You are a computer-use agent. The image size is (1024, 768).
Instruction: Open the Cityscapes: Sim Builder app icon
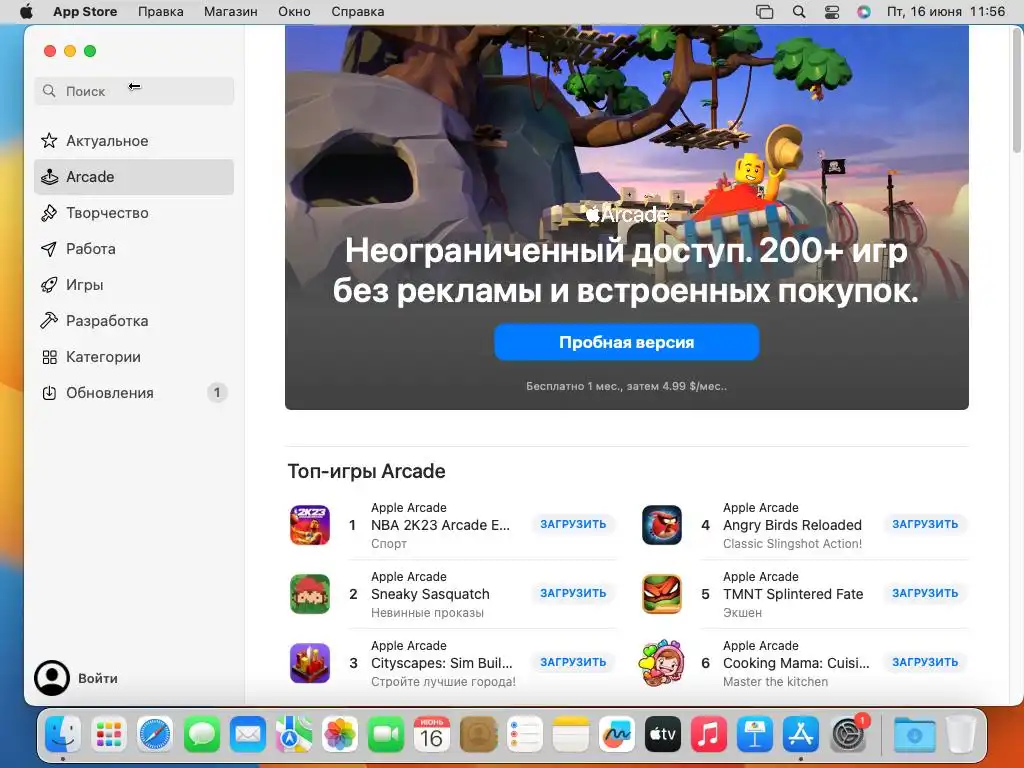(x=310, y=663)
